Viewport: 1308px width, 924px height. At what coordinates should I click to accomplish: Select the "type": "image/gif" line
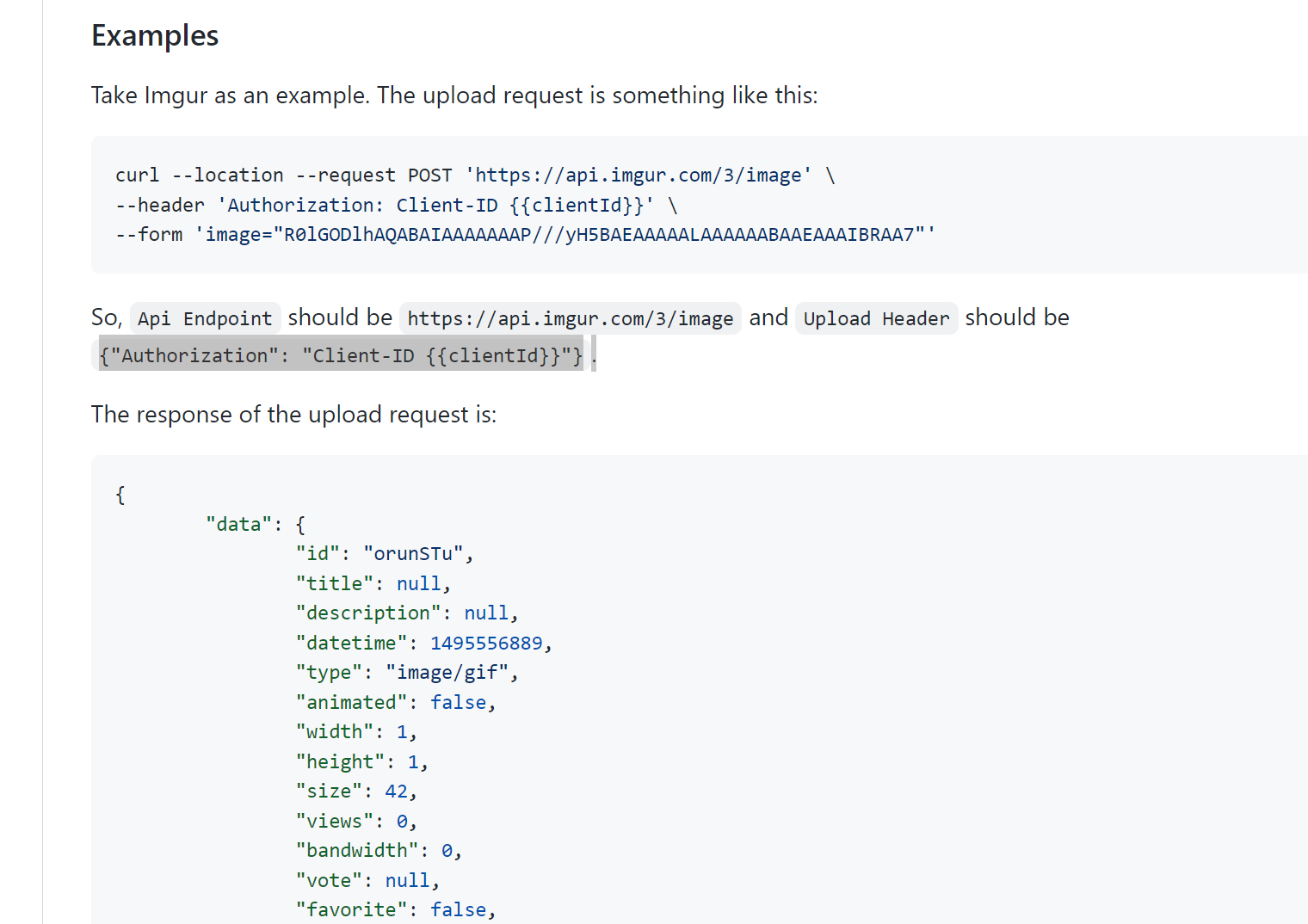pyautogui.click(x=404, y=671)
